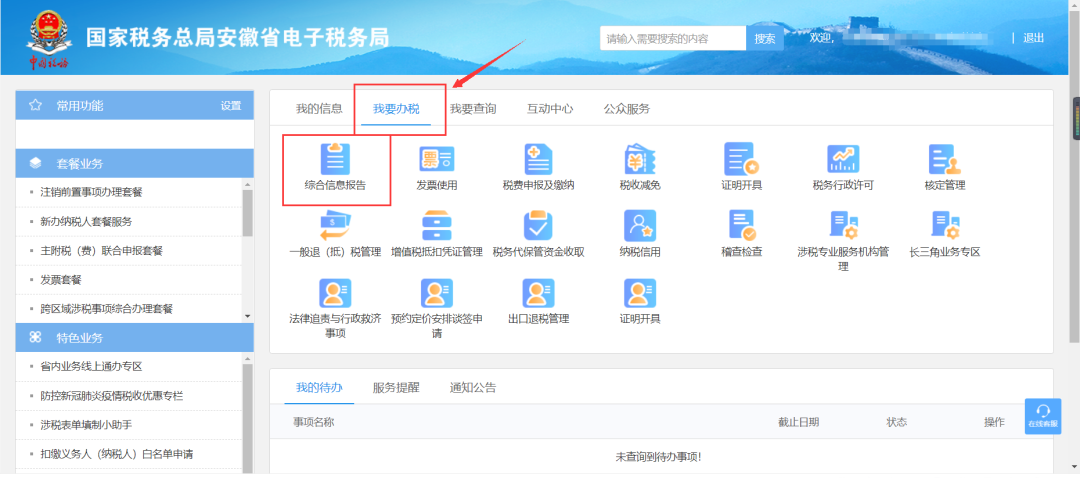
Task: Open the 公众服务 tab
Action: [x=627, y=109]
